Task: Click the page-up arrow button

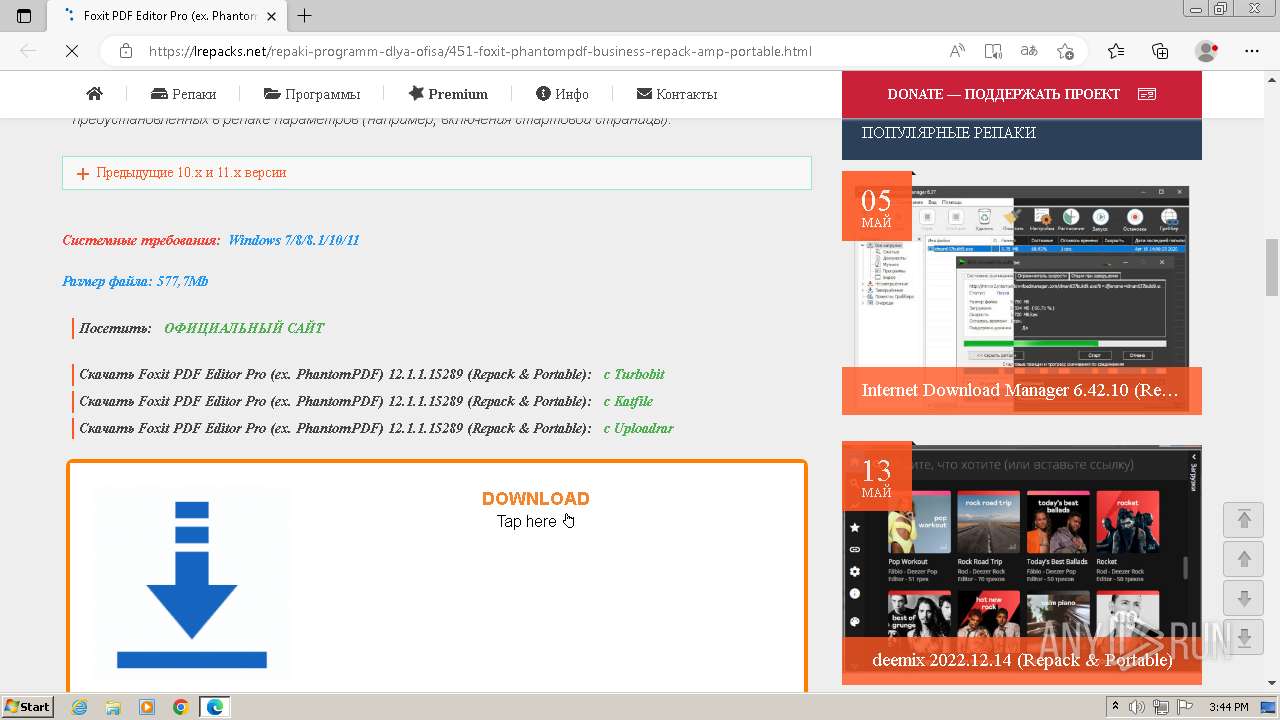Action: (x=1244, y=559)
